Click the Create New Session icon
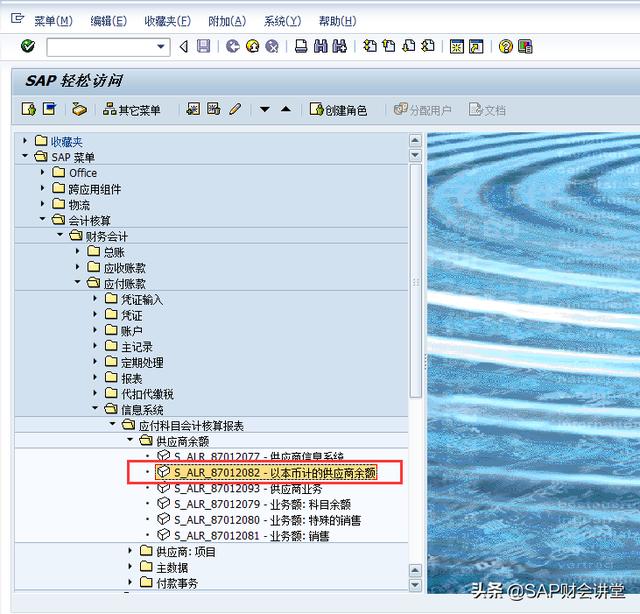Viewport: 640px width, 614px height. pos(456,47)
